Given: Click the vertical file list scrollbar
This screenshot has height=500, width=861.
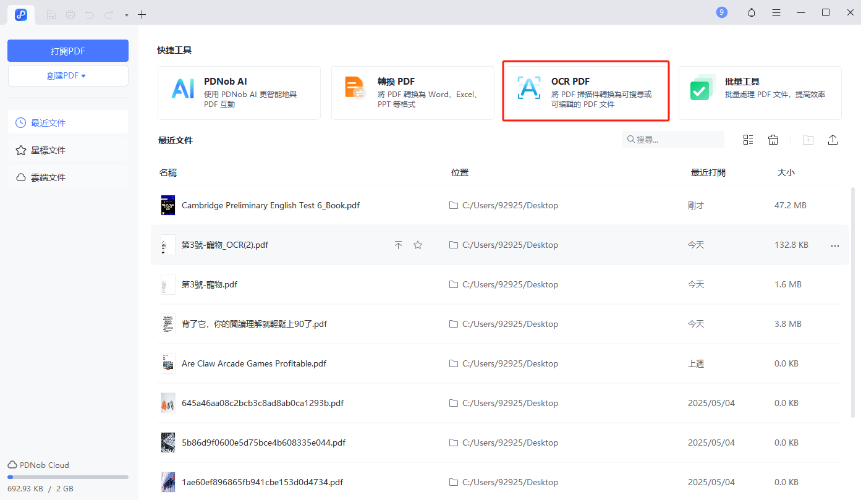Looking at the screenshot, I should click(853, 302).
